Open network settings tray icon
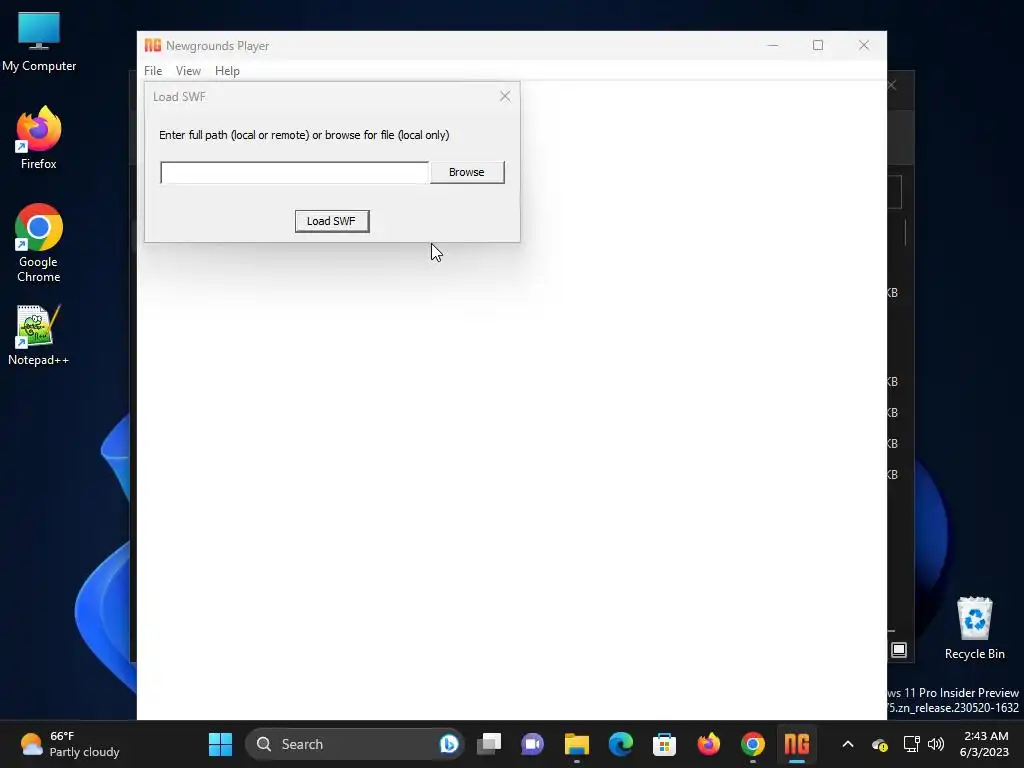The width and height of the screenshot is (1024, 768). 912,744
